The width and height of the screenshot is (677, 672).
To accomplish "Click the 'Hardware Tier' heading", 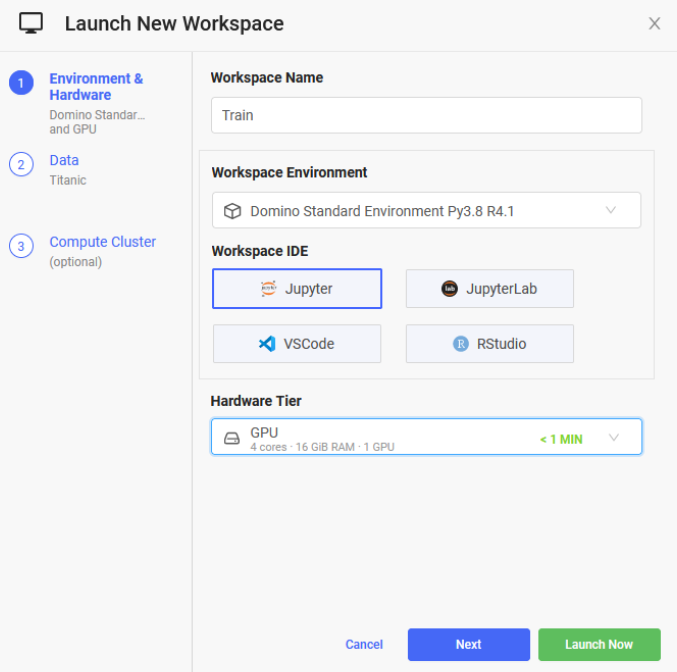I will coord(256,401).
